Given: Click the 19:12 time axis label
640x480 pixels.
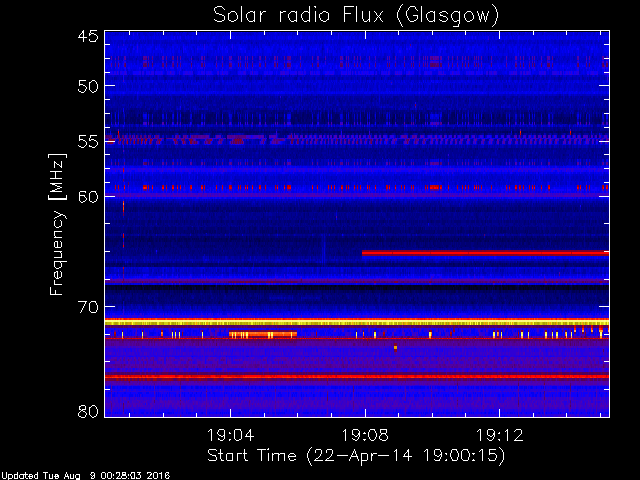Looking at the screenshot, I should click(x=500, y=436).
